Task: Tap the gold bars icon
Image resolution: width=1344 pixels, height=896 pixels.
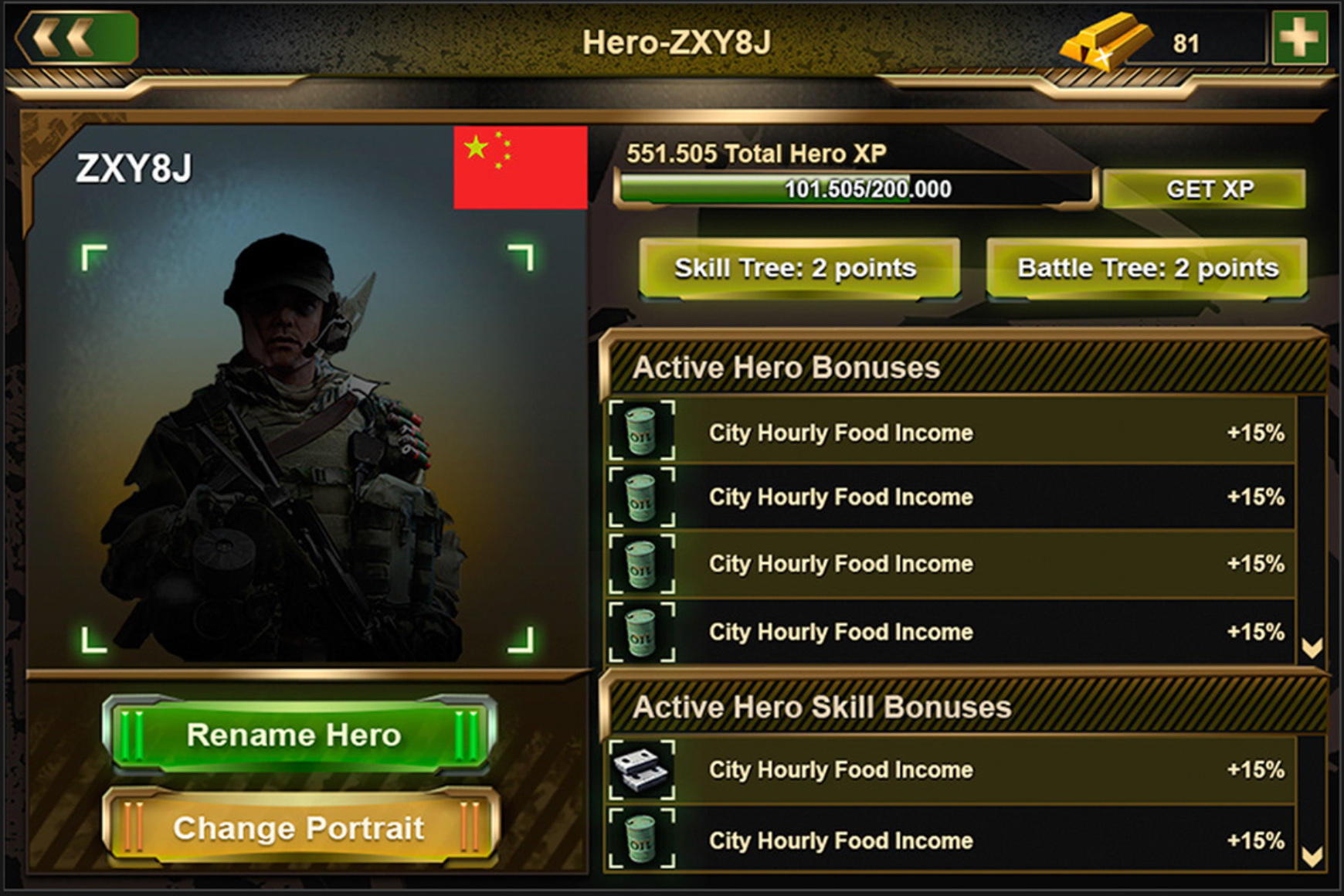Action: pyautogui.click(x=1106, y=42)
